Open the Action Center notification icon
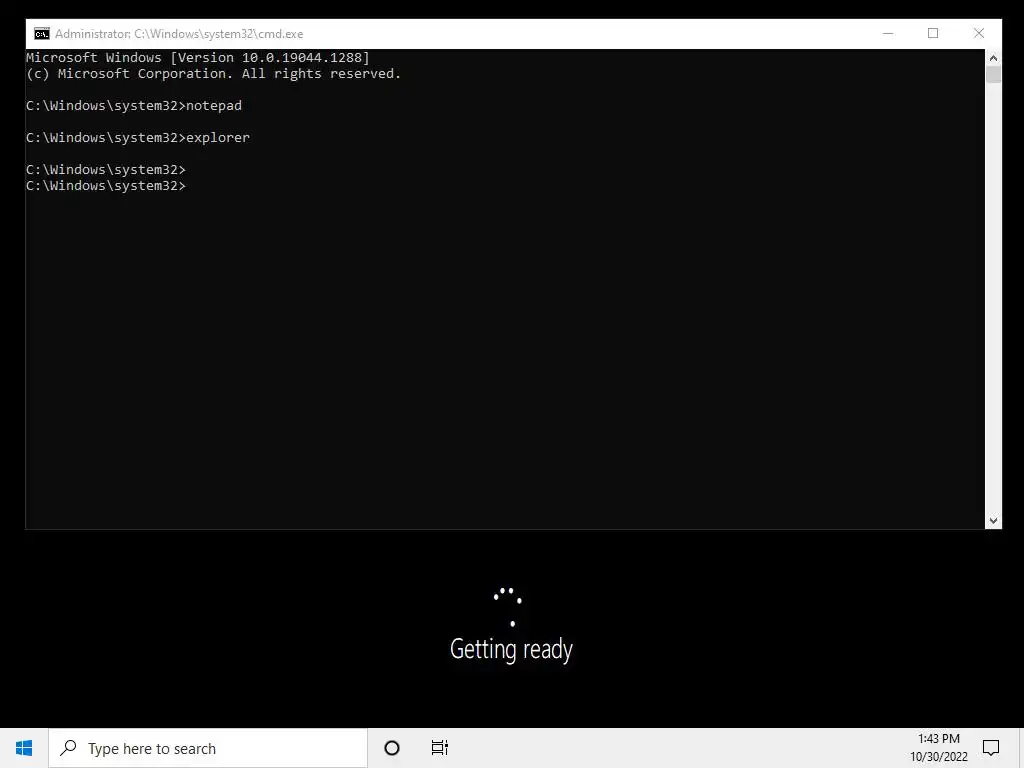 click(x=991, y=748)
